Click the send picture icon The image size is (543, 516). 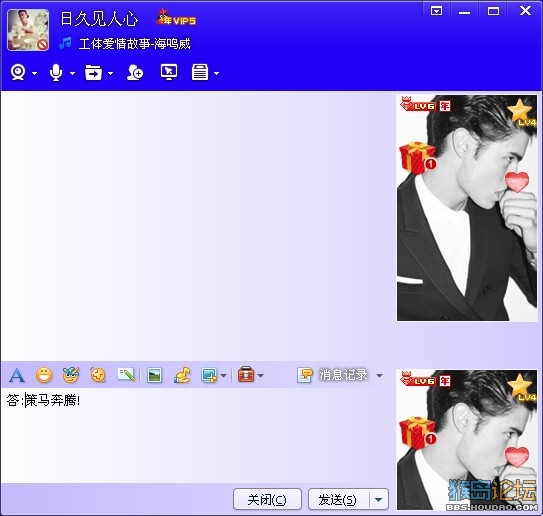point(154,375)
